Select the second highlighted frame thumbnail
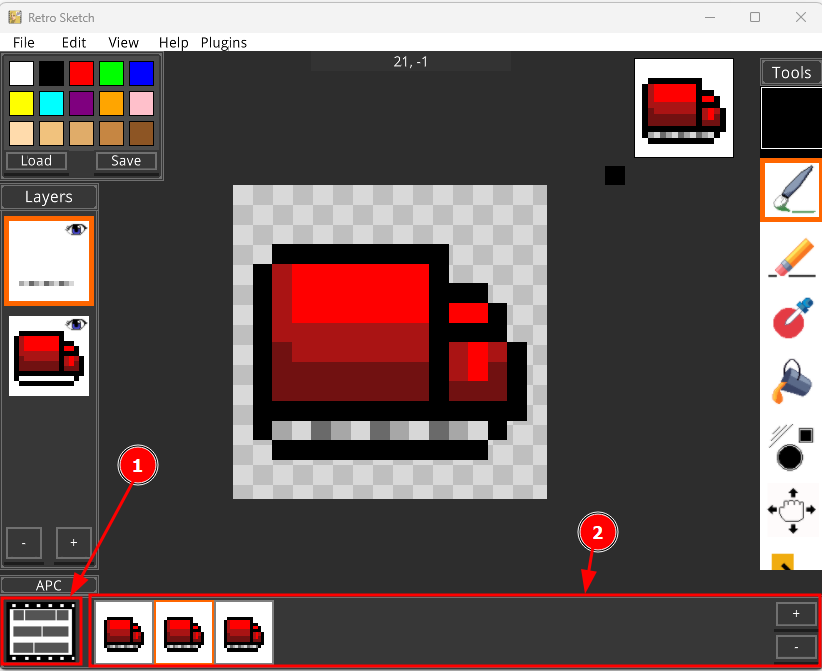Screen dimensions: 822x671 [184, 632]
